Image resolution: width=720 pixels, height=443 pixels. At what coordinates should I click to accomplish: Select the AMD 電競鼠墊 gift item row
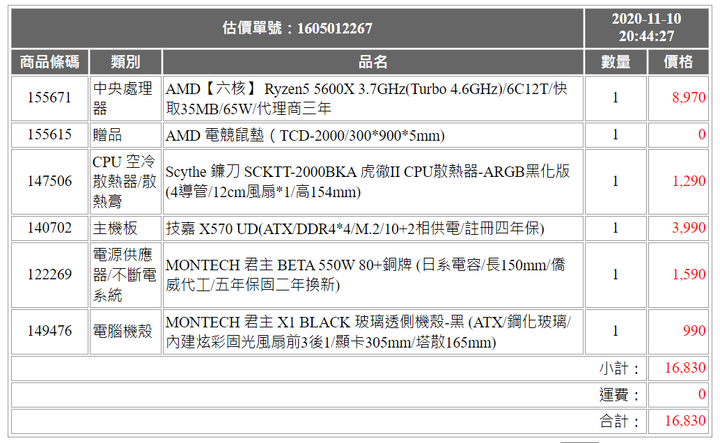click(305, 135)
